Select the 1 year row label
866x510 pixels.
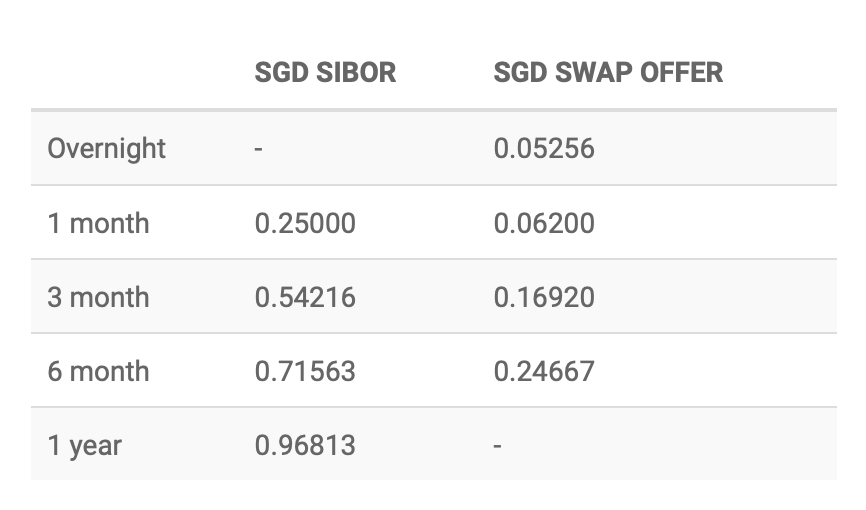(83, 445)
